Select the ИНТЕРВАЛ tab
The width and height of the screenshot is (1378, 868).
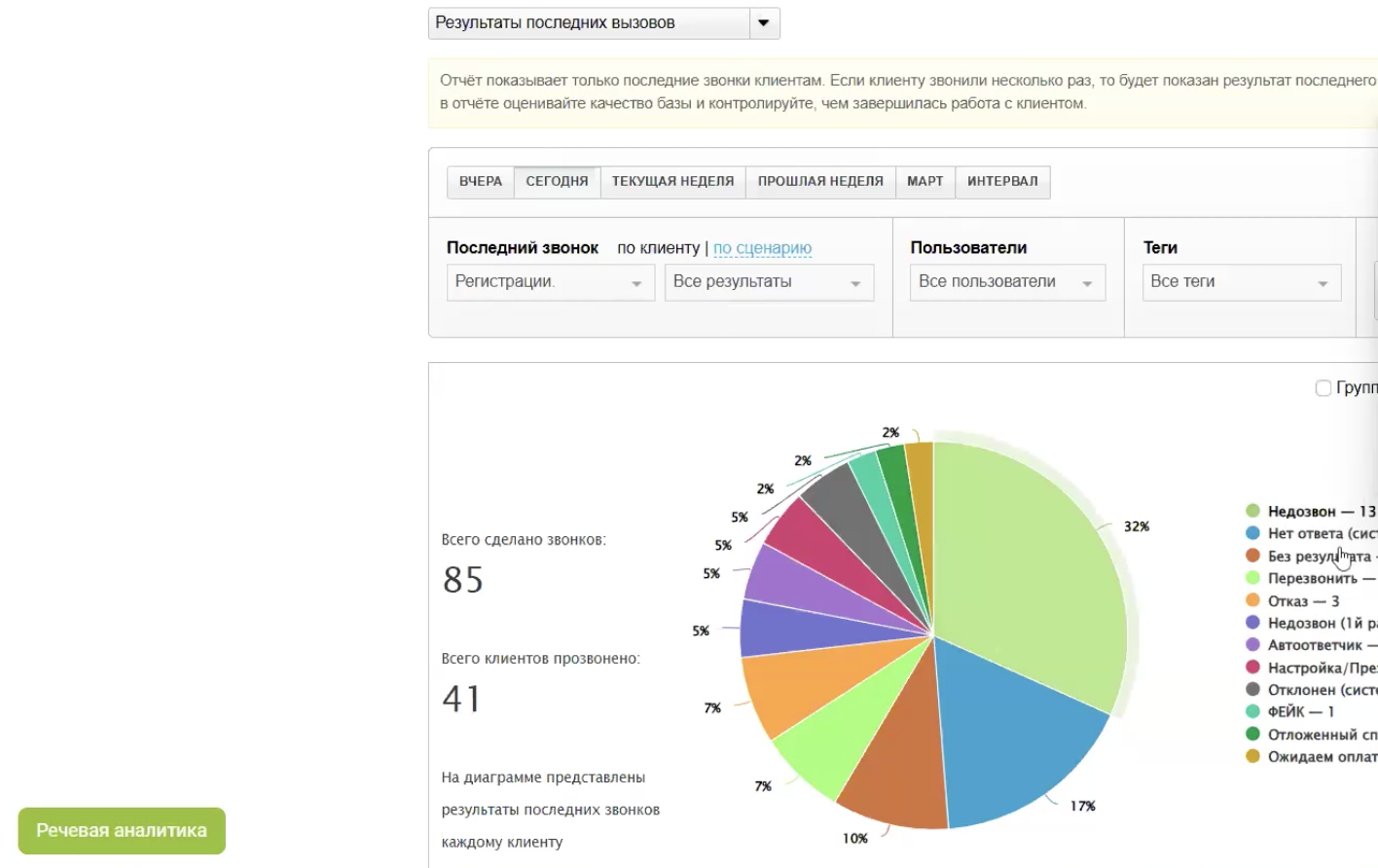[1002, 182]
